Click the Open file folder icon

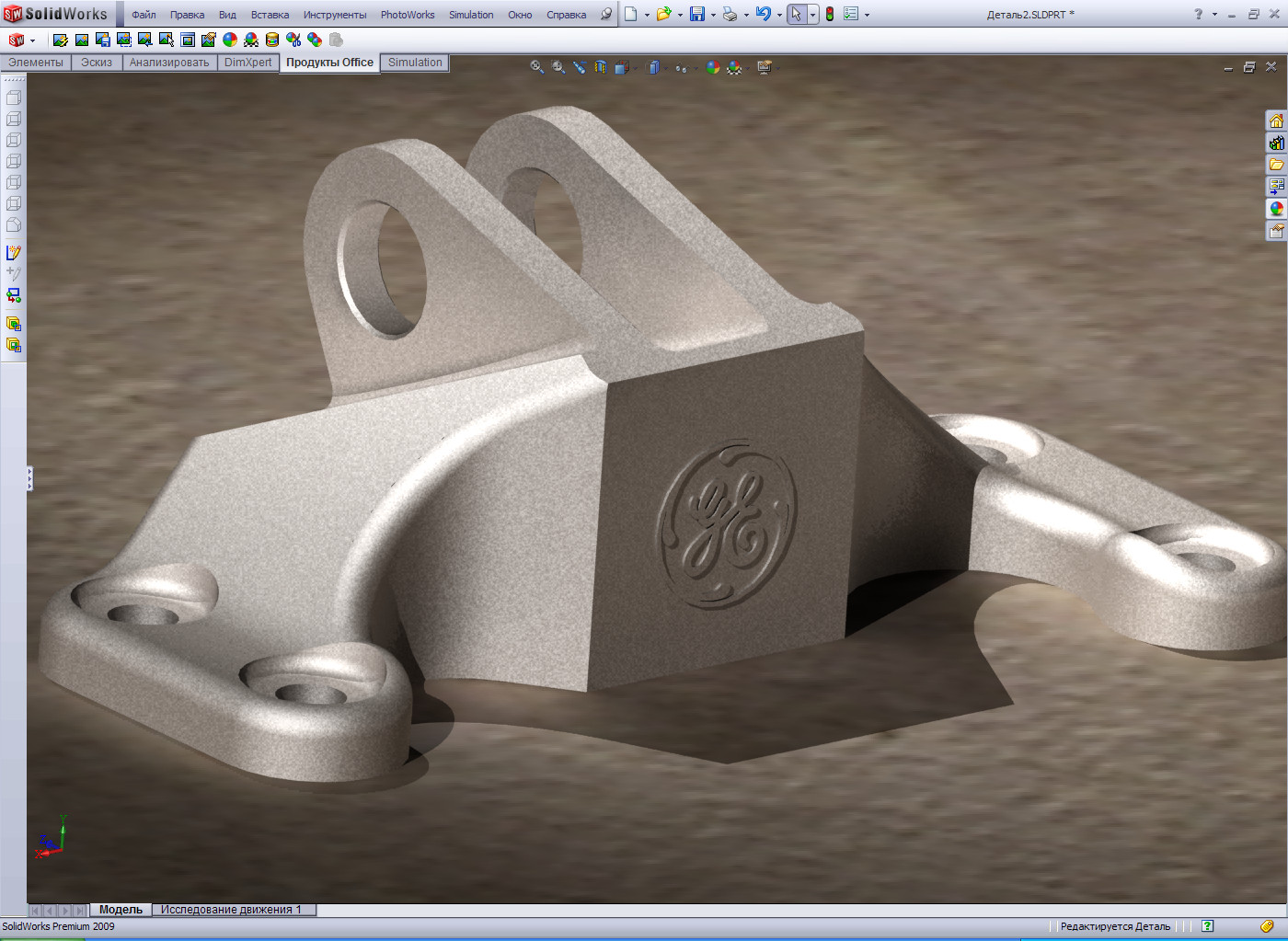pyautogui.click(x=663, y=14)
